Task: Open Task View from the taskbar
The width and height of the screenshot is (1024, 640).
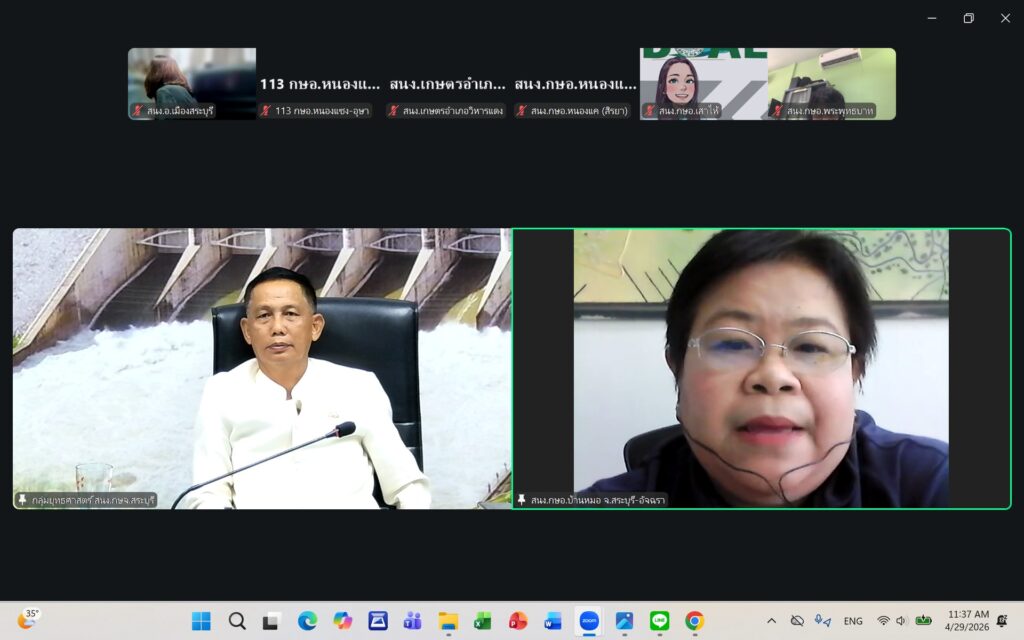Action: coord(271,621)
